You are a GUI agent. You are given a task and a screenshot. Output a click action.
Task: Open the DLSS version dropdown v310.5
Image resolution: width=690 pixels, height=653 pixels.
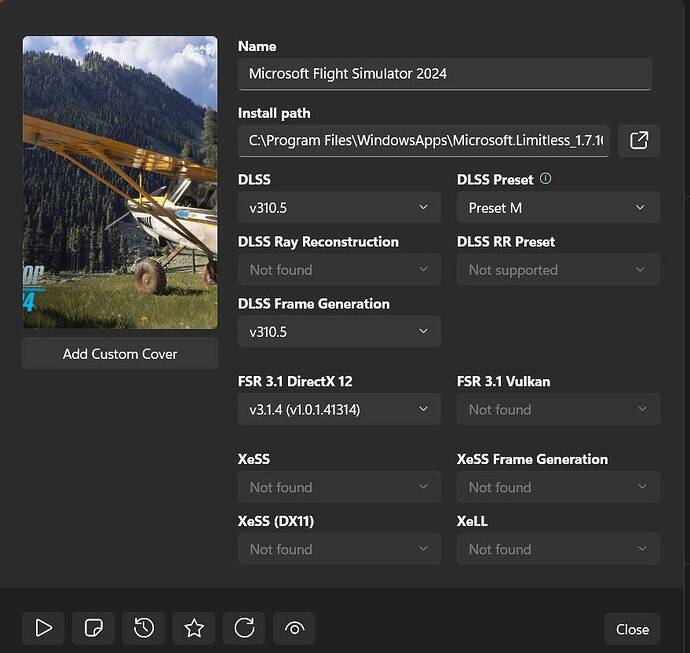coord(339,207)
